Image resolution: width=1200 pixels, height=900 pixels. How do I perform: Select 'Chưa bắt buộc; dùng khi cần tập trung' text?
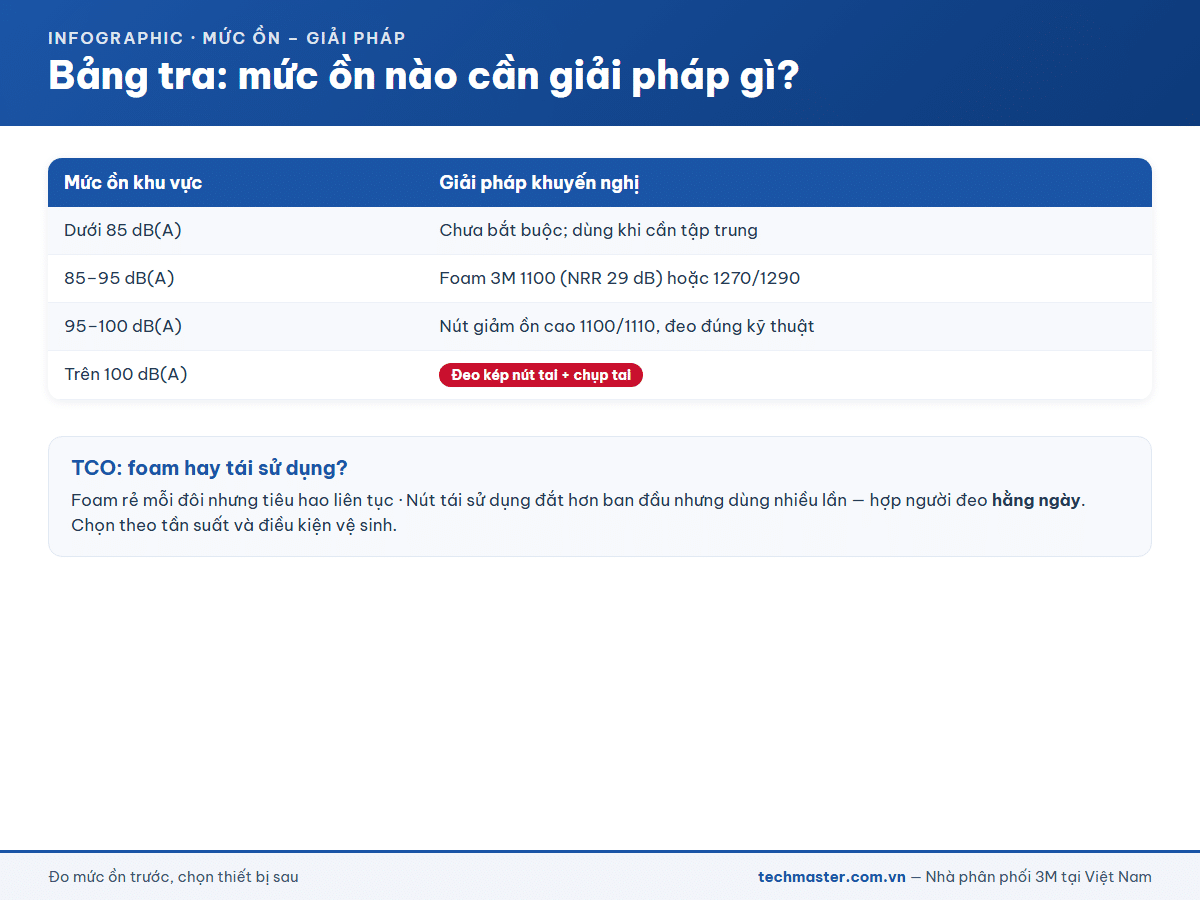[x=599, y=231]
